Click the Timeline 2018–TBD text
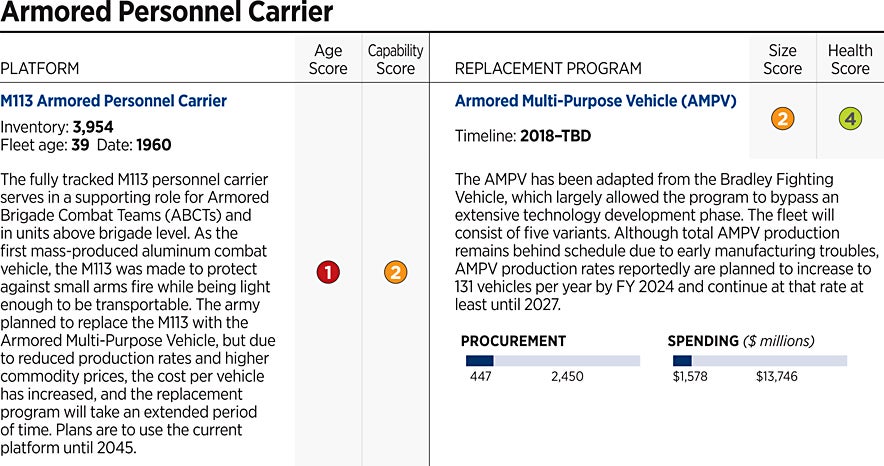This screenshot has height=466, width=884. point(516,135)
